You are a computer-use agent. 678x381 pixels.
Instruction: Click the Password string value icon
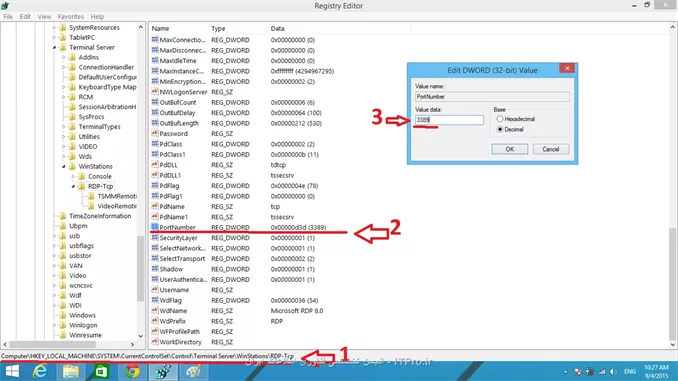coord(155,133)
